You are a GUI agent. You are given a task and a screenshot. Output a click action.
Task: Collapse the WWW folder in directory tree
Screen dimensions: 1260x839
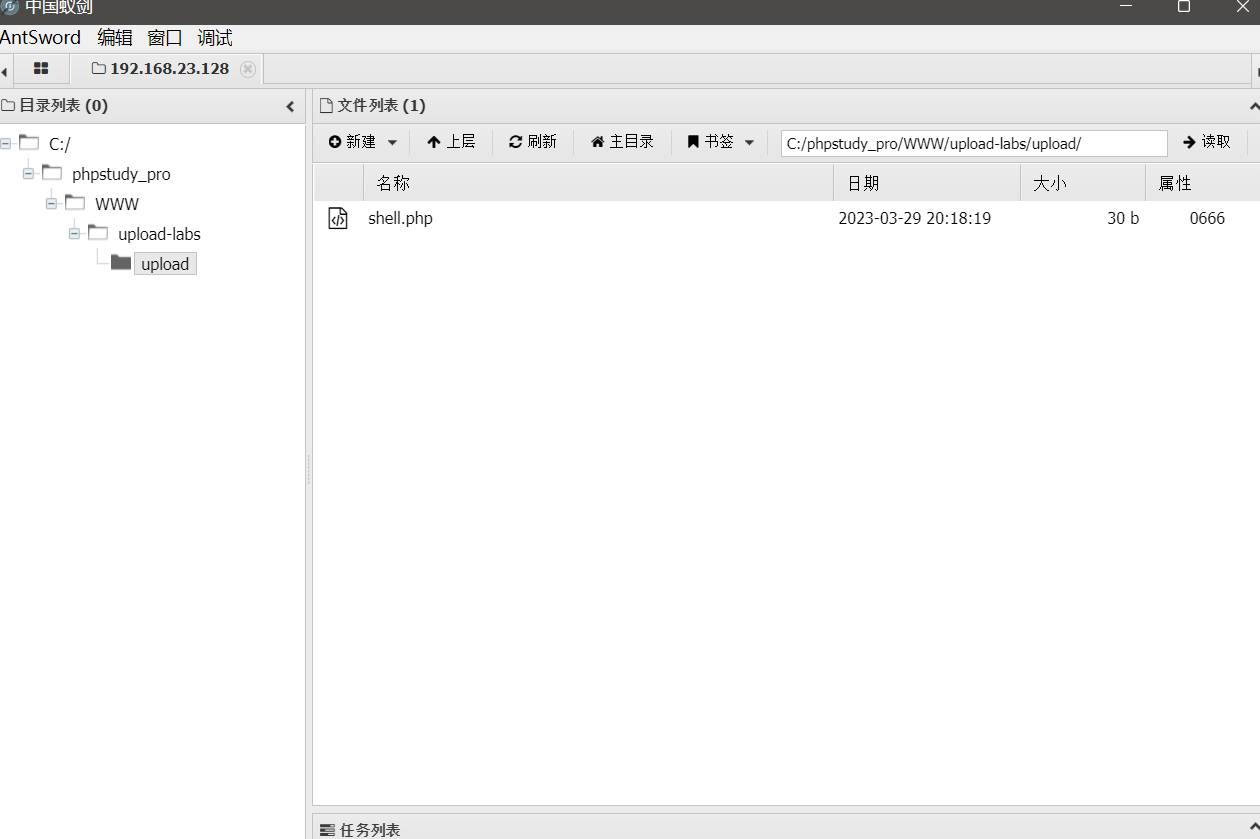(51, 203)
